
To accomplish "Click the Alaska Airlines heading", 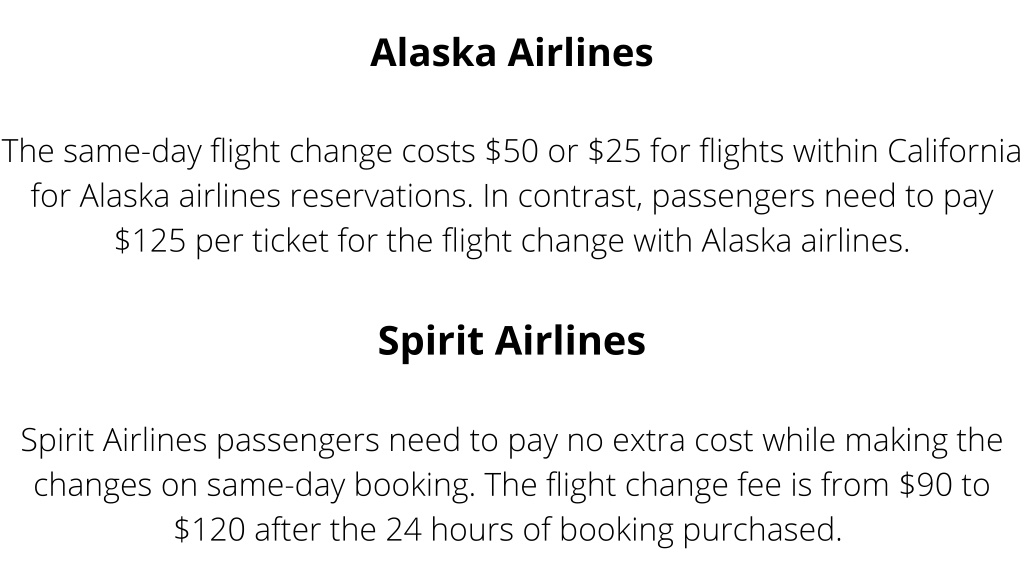I will pyautogui.click(x=511, y=52).
